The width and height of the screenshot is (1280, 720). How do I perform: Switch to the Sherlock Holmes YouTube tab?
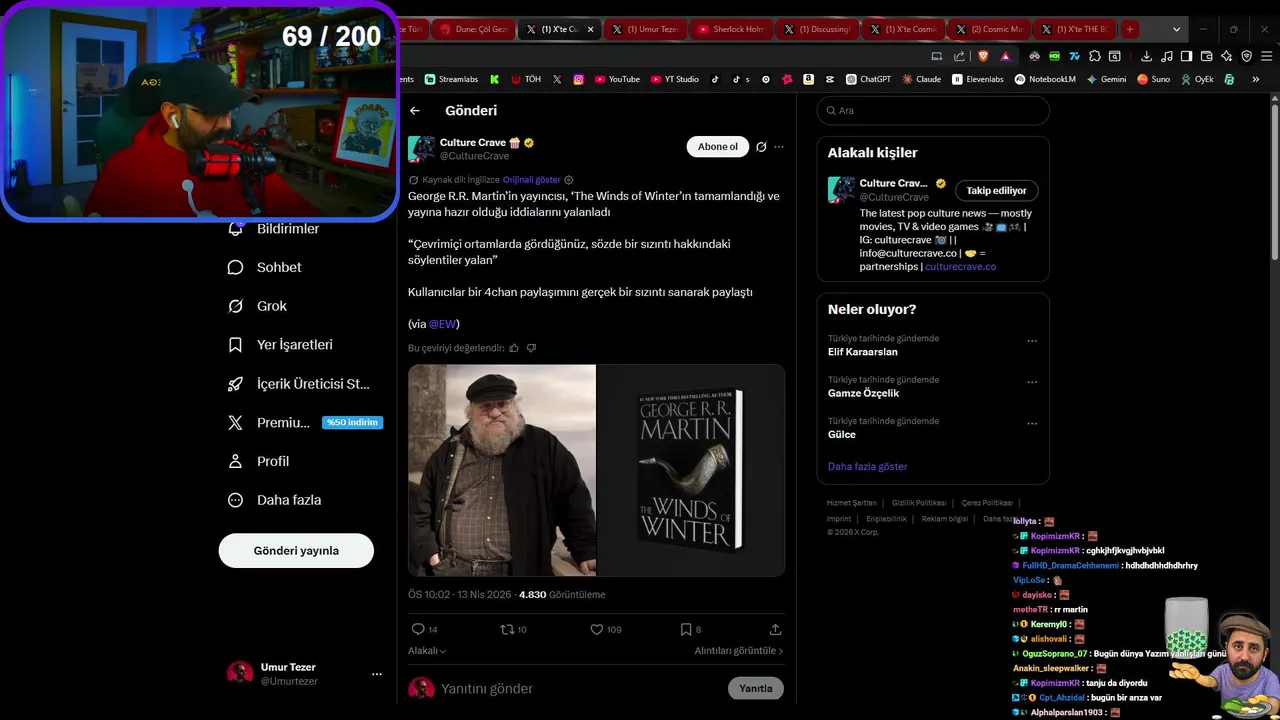[x=732, y=30]
